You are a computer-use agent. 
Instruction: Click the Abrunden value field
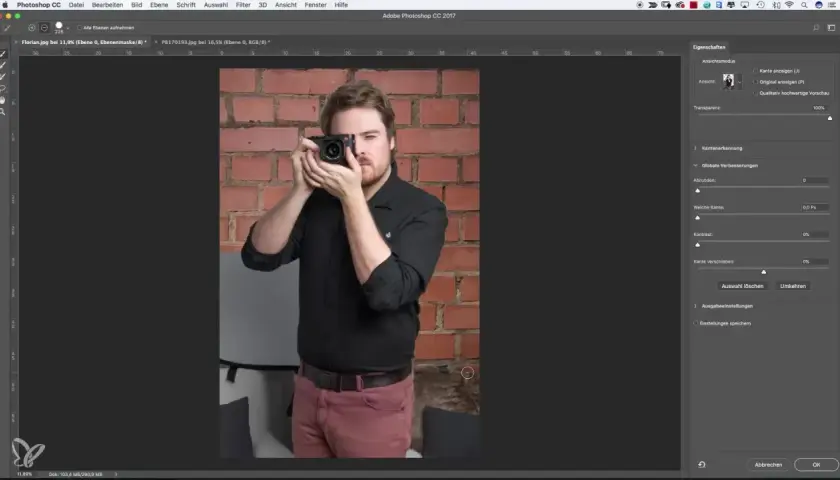tap(814, 181)
